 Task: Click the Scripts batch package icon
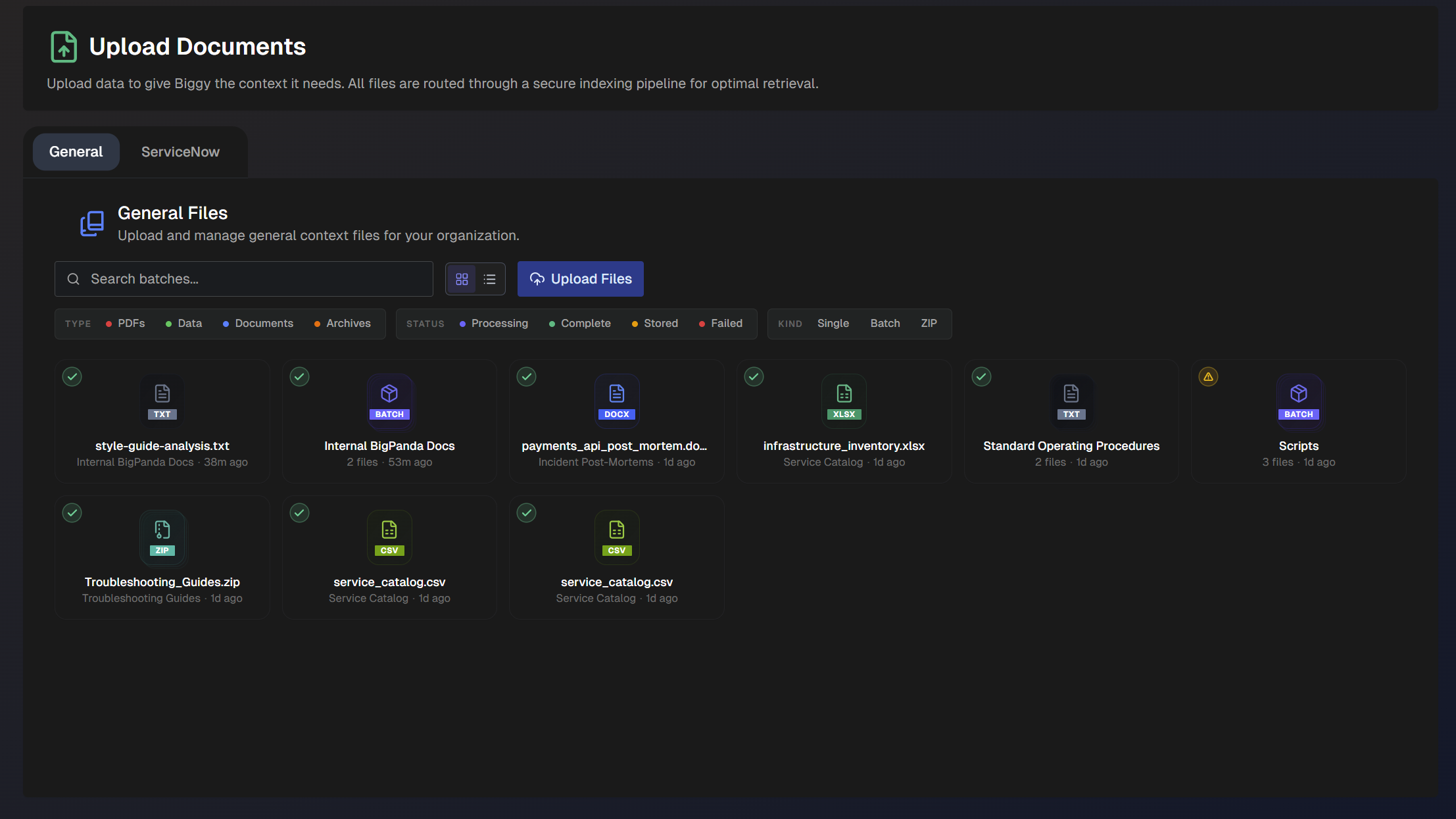coord(1299,399)
